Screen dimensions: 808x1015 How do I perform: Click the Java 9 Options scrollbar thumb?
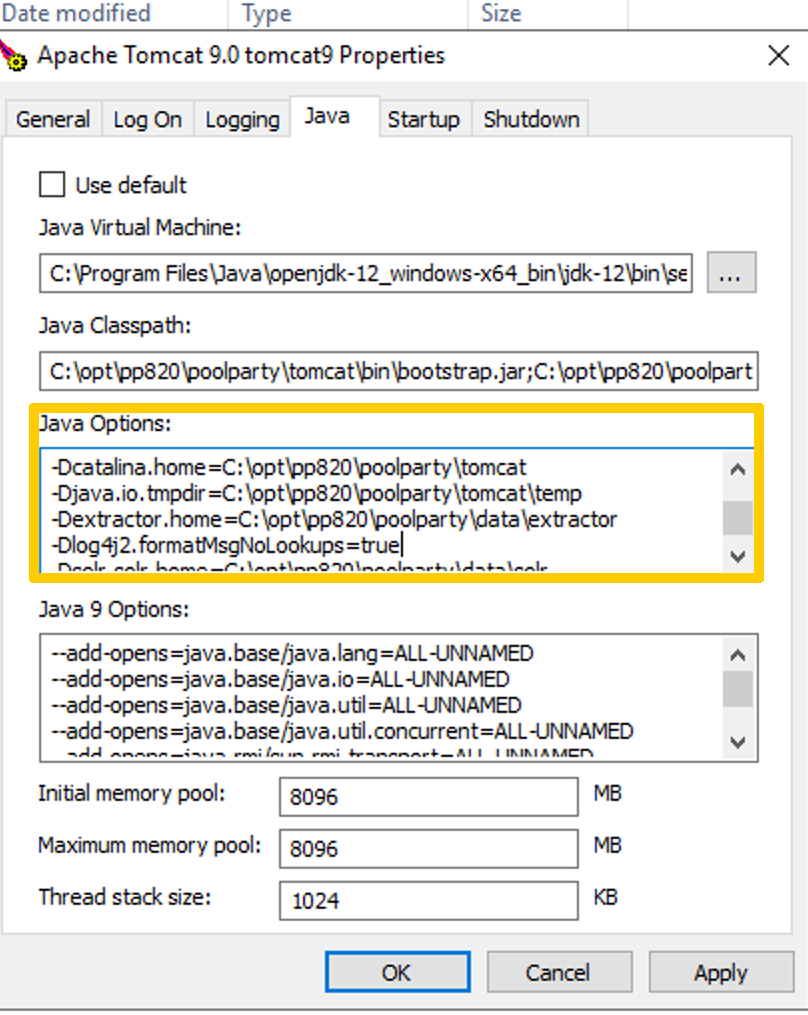pyautogui.click(x=737, y=689)
